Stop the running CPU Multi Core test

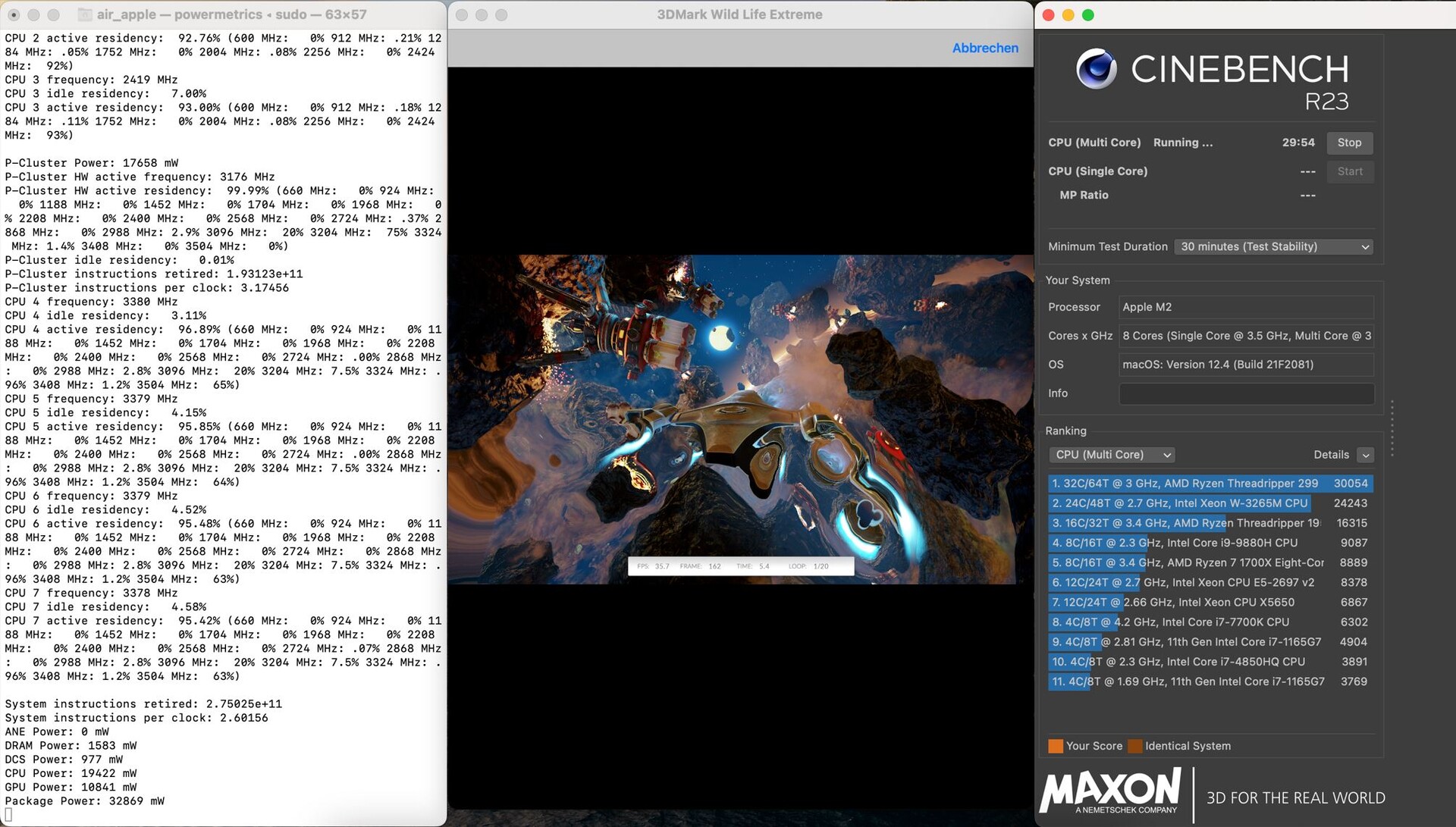pyautogui.click(x=1348, y=143)
